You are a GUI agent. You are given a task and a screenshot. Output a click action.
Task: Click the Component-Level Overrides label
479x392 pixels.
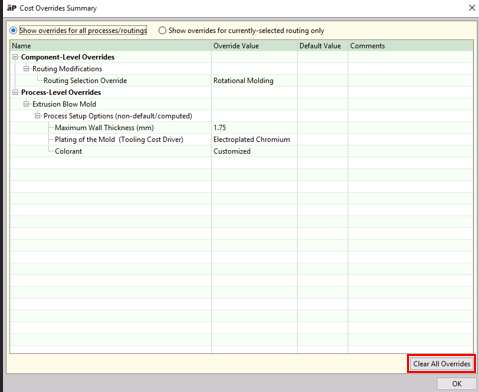[68, 57]
